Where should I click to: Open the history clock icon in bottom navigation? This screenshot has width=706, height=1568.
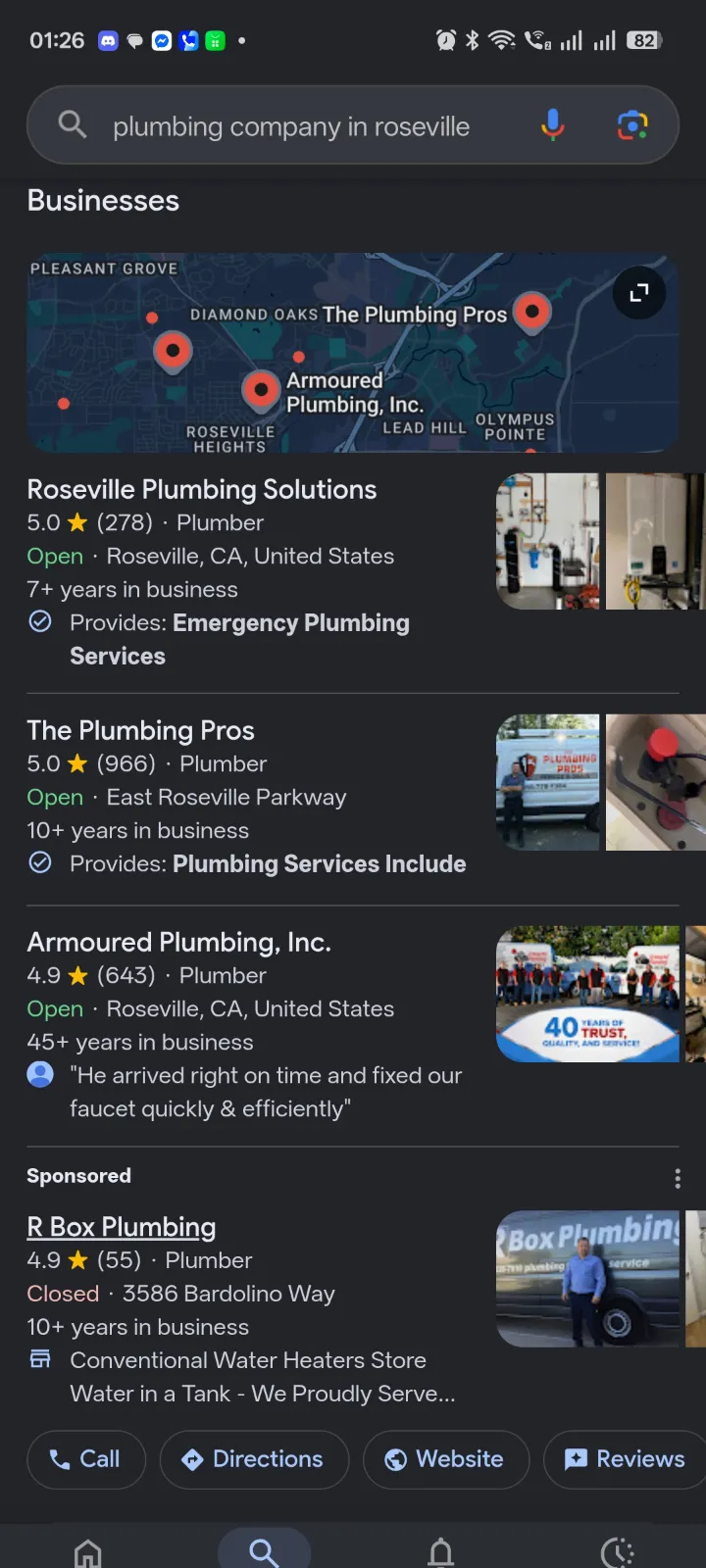(x=618, y=1552)
